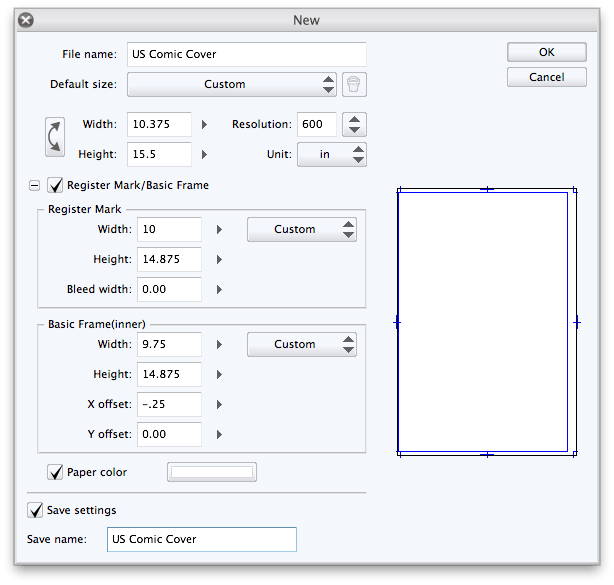The image size is (614, 585).
Task: Click the File name field
Action: pos(247,54)
